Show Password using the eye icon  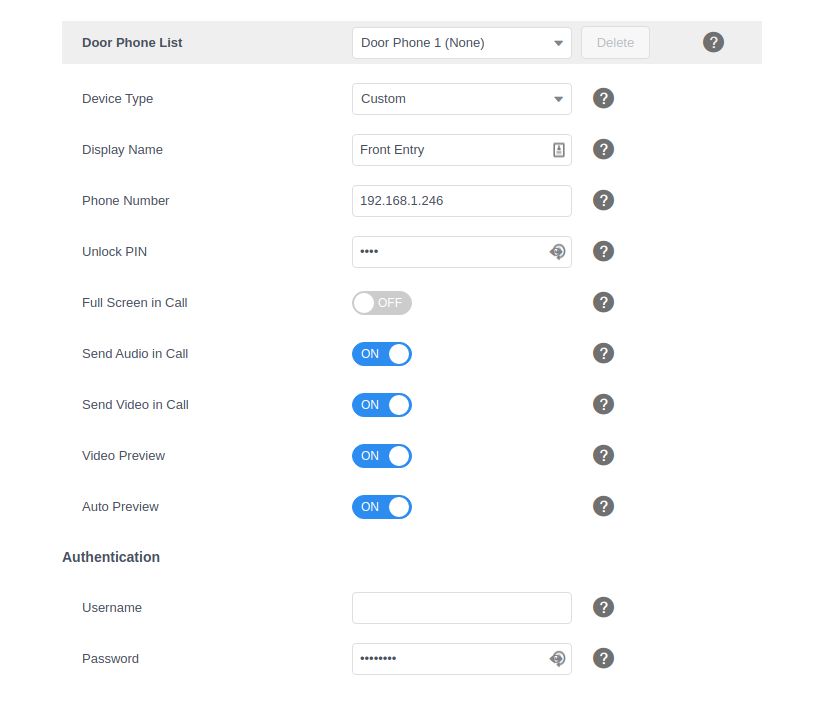pyautogui.click(x=558, y=658)
